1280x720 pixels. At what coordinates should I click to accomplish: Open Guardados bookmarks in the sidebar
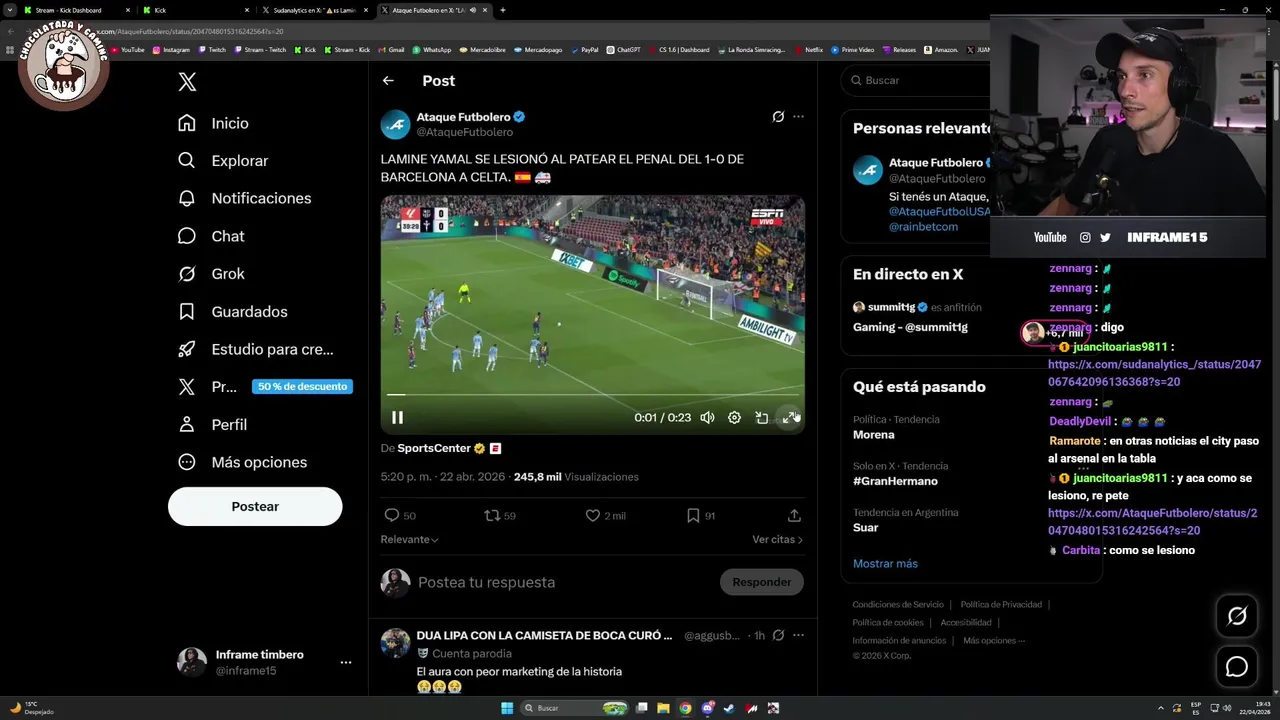pos(232,312)
